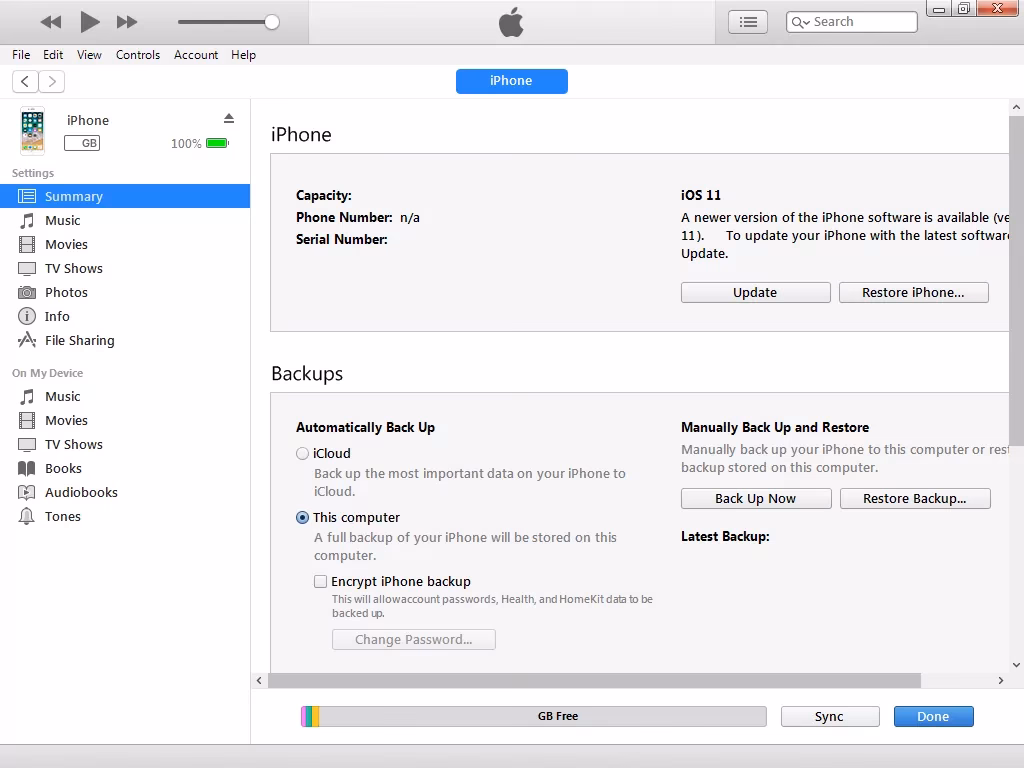This screenshot has height=768, width=1024.
Task: Open the Account menu
Action: pos(196,55)
